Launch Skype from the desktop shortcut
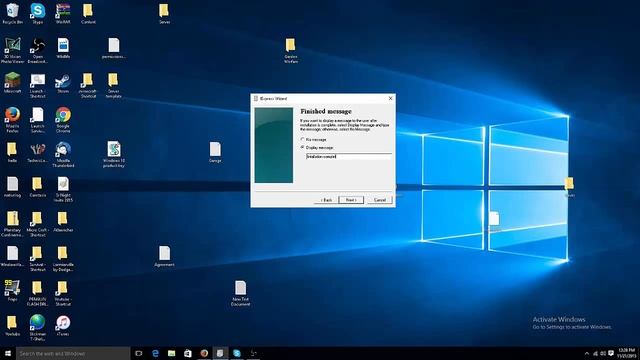The image size is (640, 360). [x=38, y=13]
